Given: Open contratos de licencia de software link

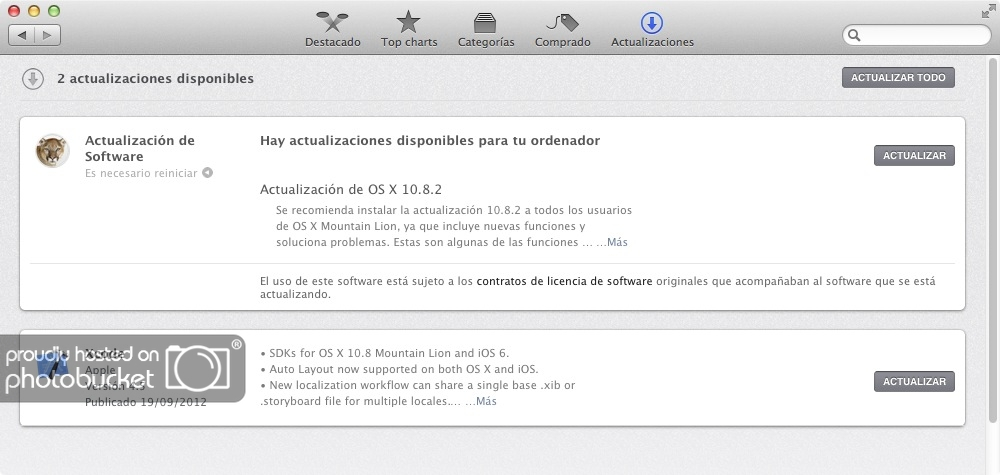Looking at the screenshot, I should (x=564, y=281).
